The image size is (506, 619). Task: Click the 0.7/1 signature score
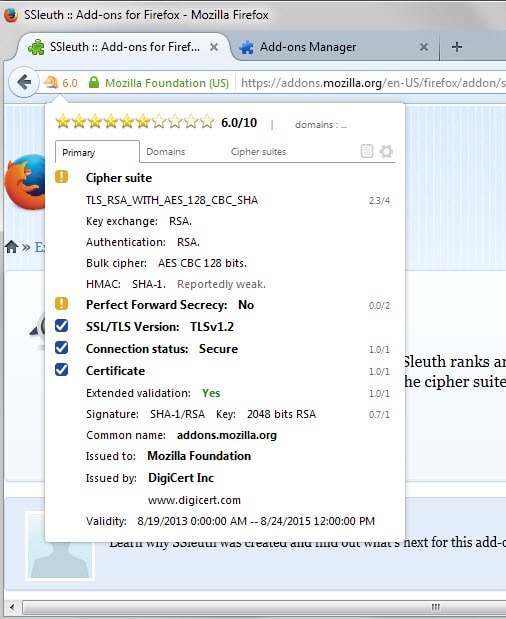379,415
